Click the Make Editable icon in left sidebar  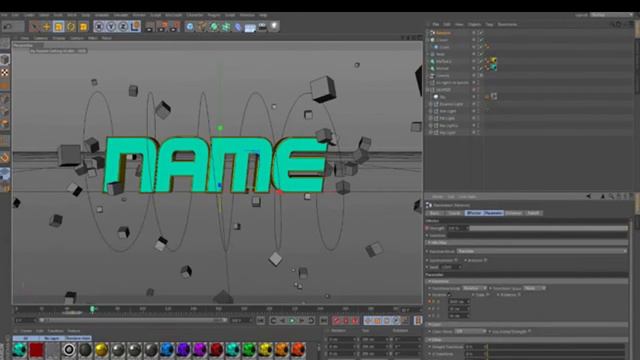[5, 43]
